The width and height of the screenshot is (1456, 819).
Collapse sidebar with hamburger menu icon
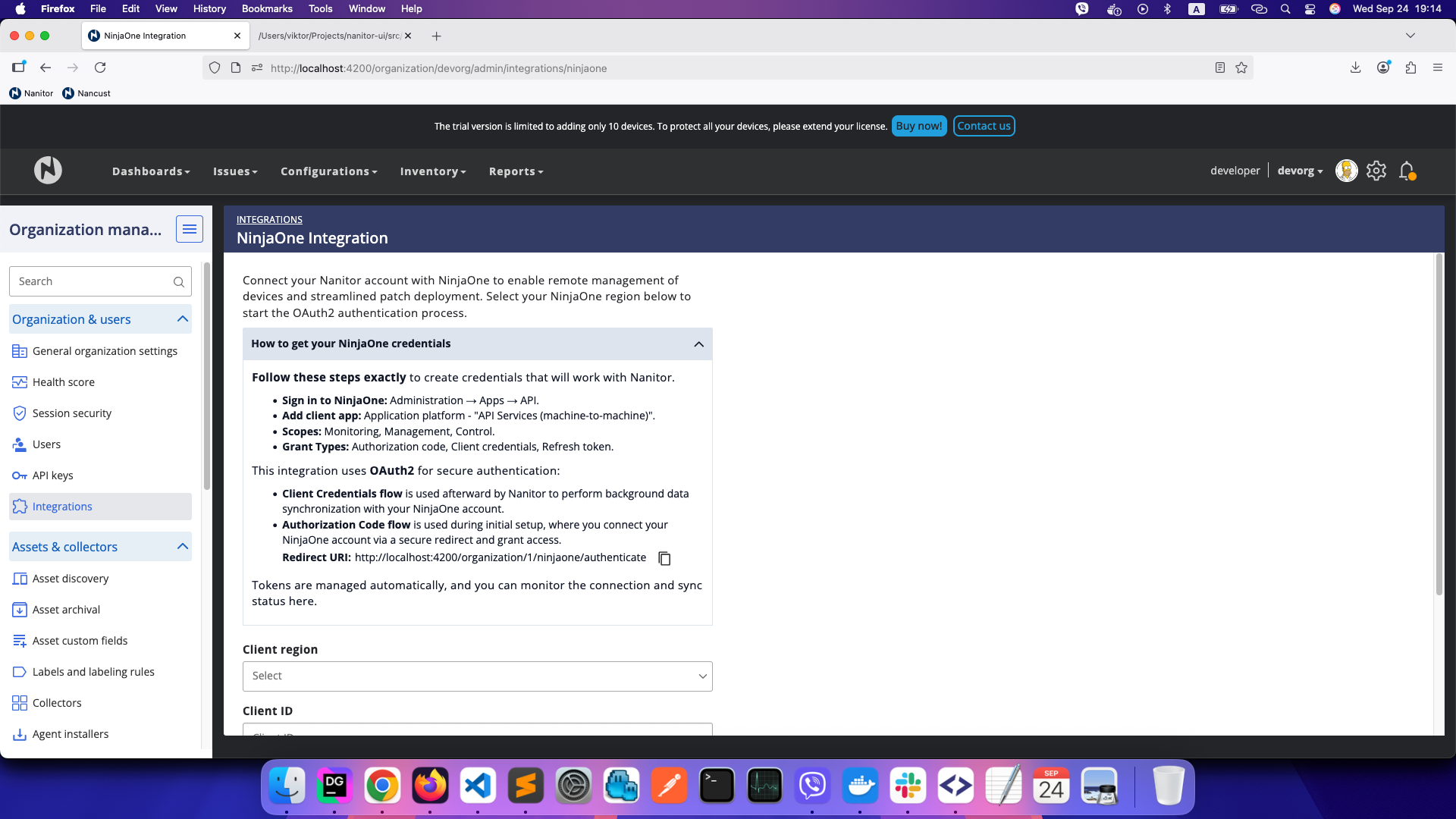[x=190, y=229]
